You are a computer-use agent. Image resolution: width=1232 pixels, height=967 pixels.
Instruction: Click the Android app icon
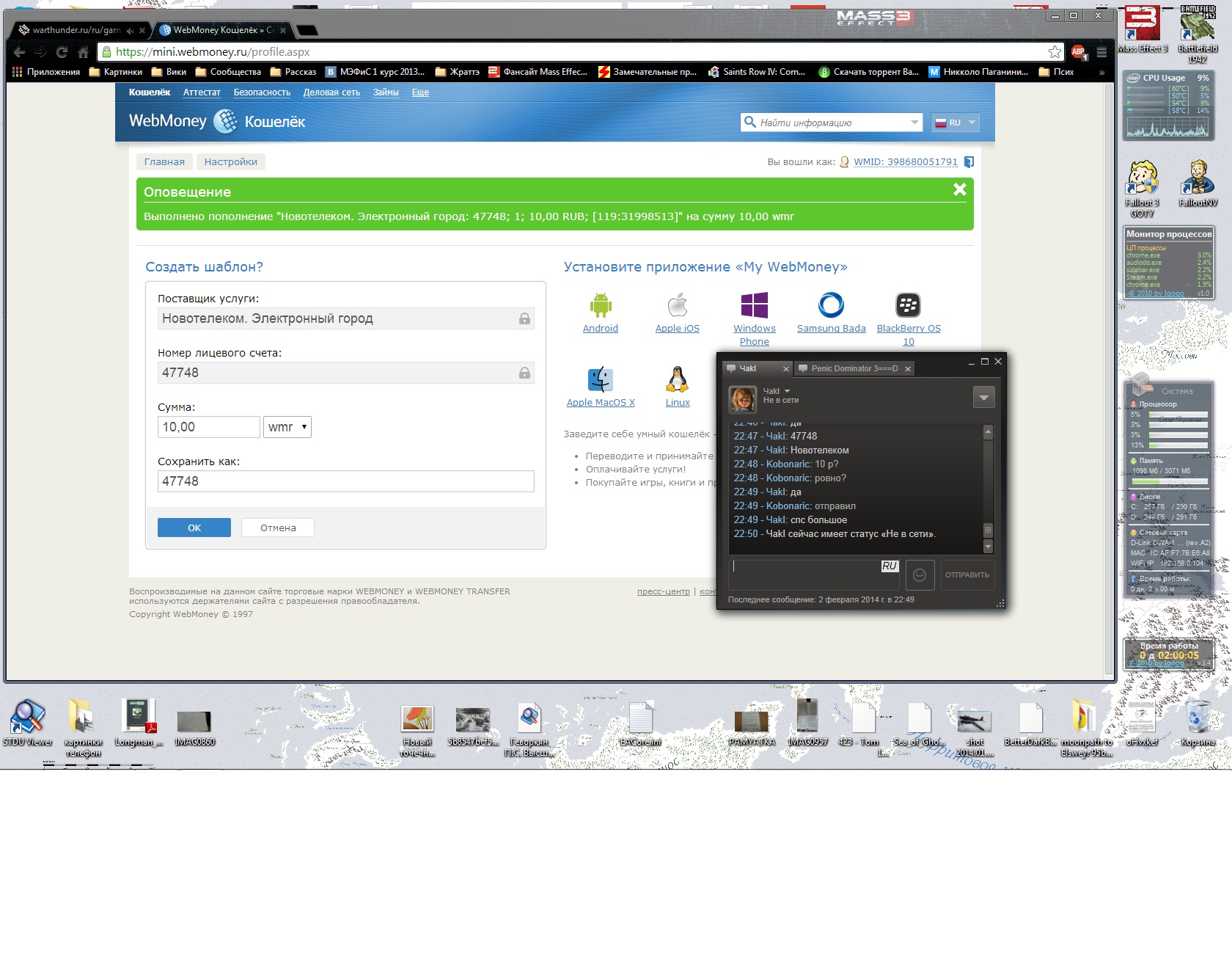(600, 305)
